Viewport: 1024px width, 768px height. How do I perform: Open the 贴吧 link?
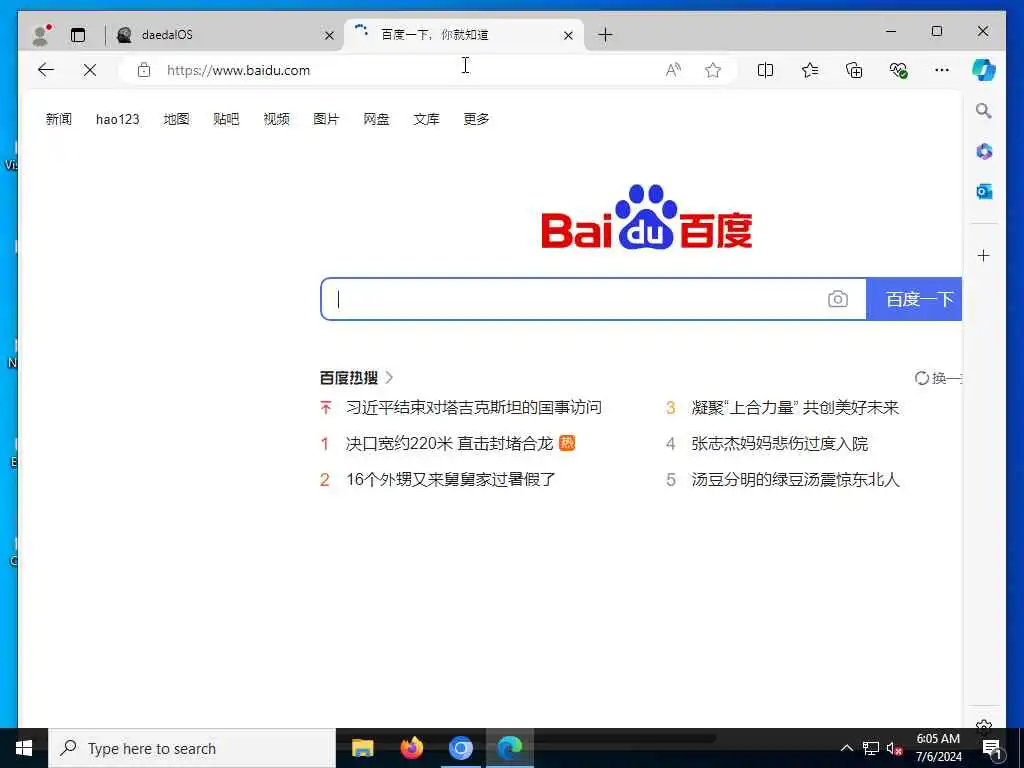click(x=226, y=119)
